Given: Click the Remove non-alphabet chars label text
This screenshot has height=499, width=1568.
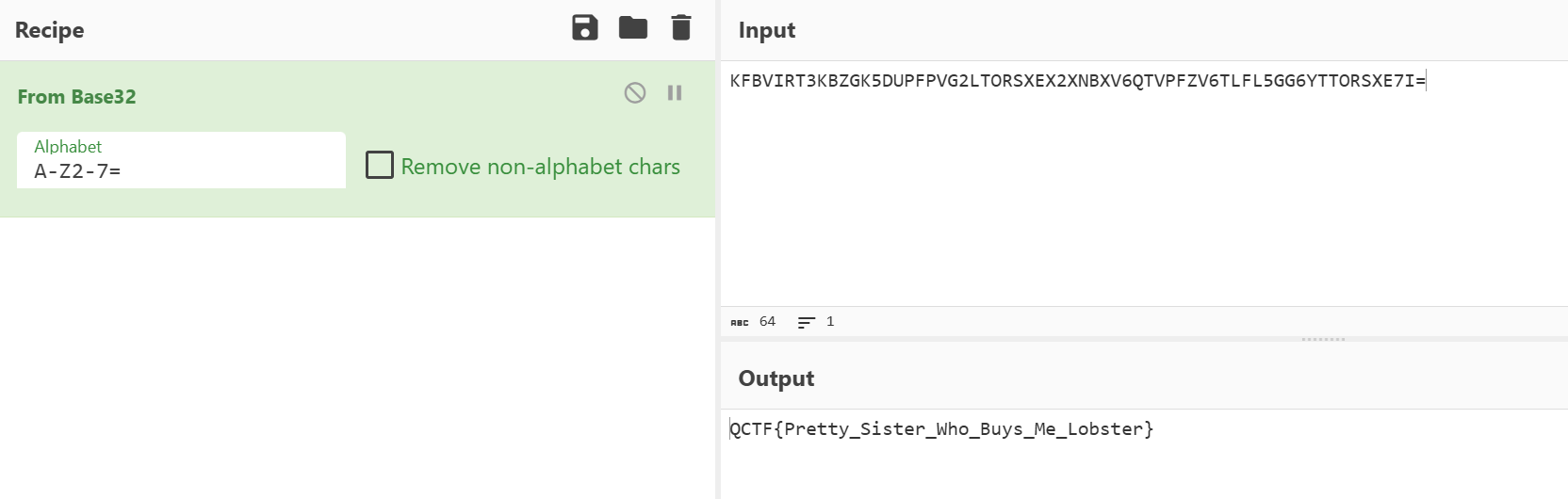Looking at the screenshot, I should (x=540, y=167).
